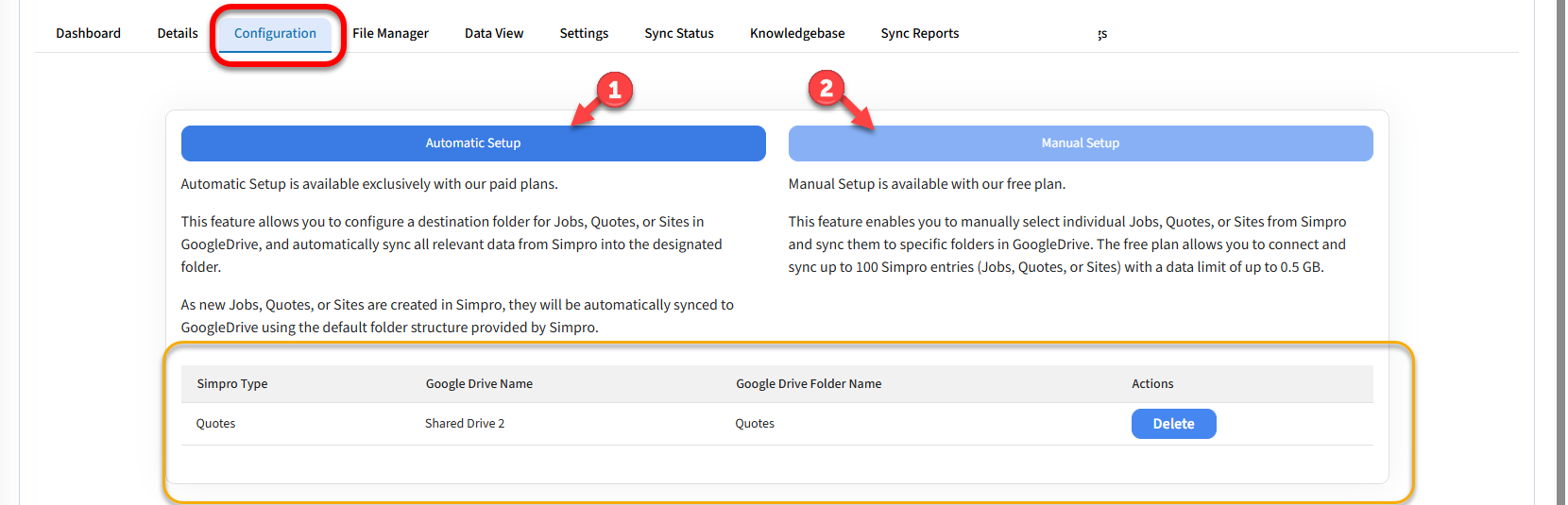Switch to the Details tab
1568x505 pixels.
pos(178,33)
